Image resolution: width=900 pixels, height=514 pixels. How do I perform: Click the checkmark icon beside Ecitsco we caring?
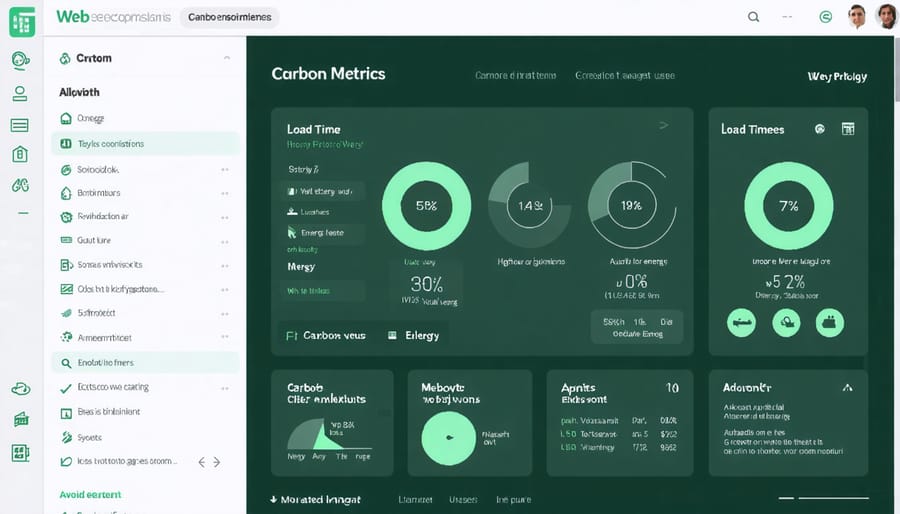[x=66, y=388]
